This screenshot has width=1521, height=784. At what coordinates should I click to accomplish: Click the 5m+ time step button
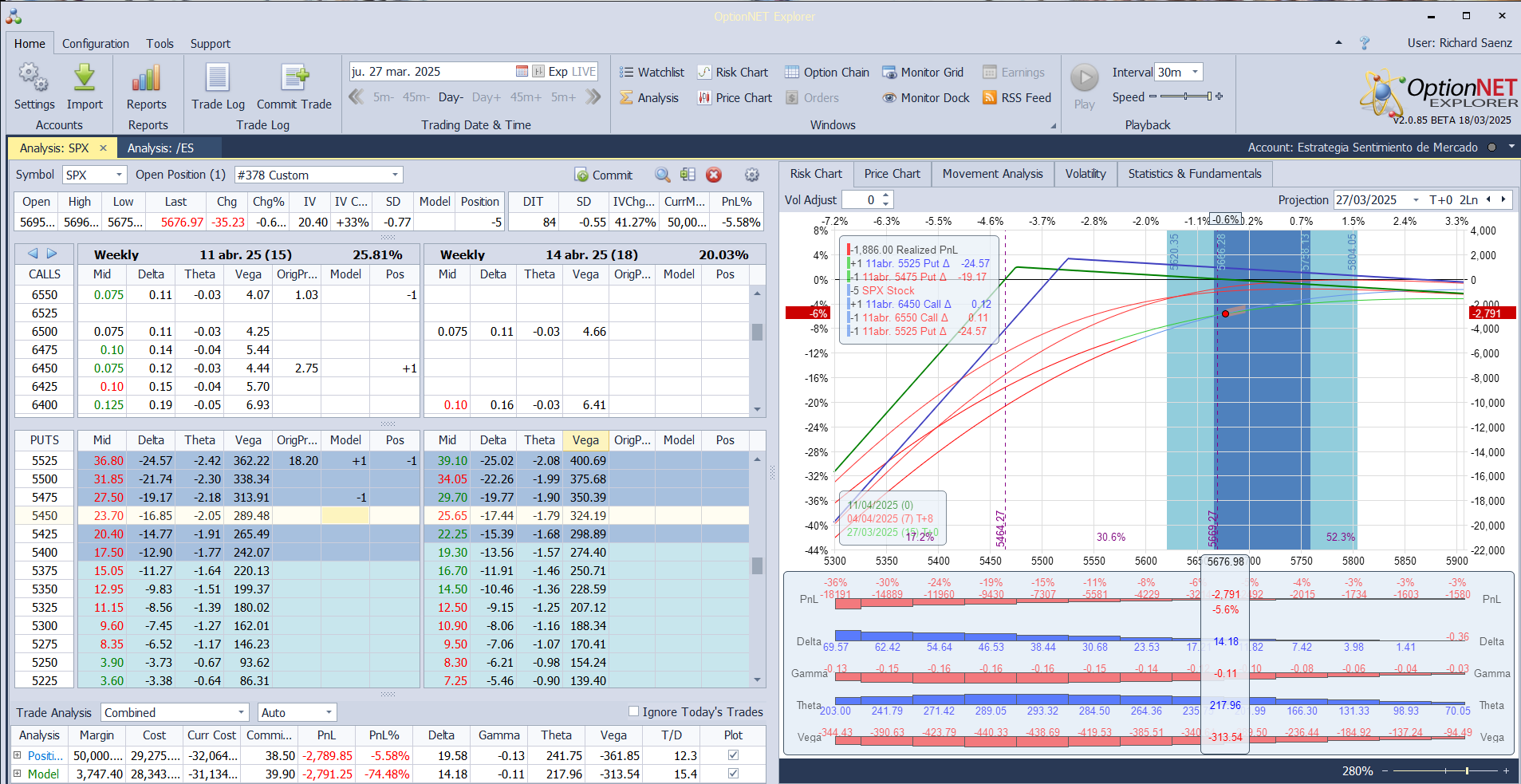563,97
